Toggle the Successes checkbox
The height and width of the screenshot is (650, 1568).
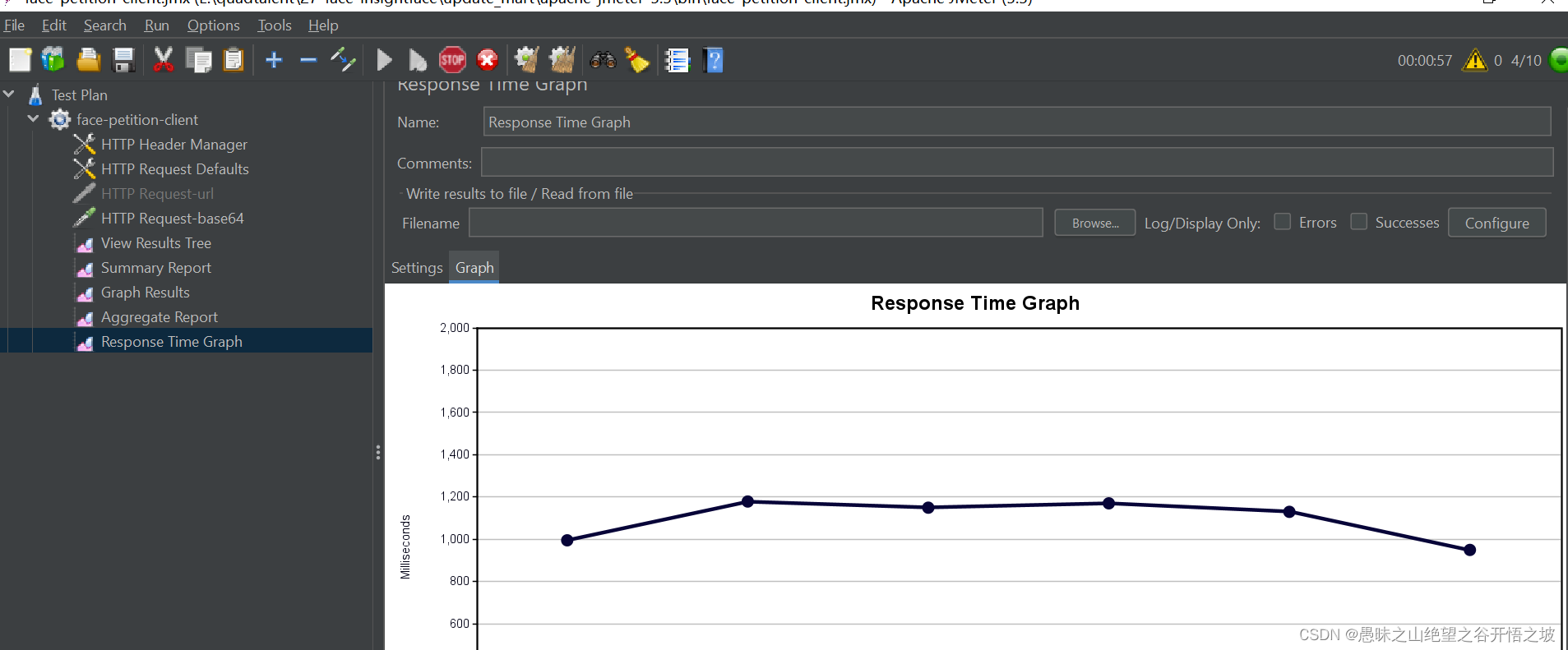pyautogui.click(x=1358, y=222)
